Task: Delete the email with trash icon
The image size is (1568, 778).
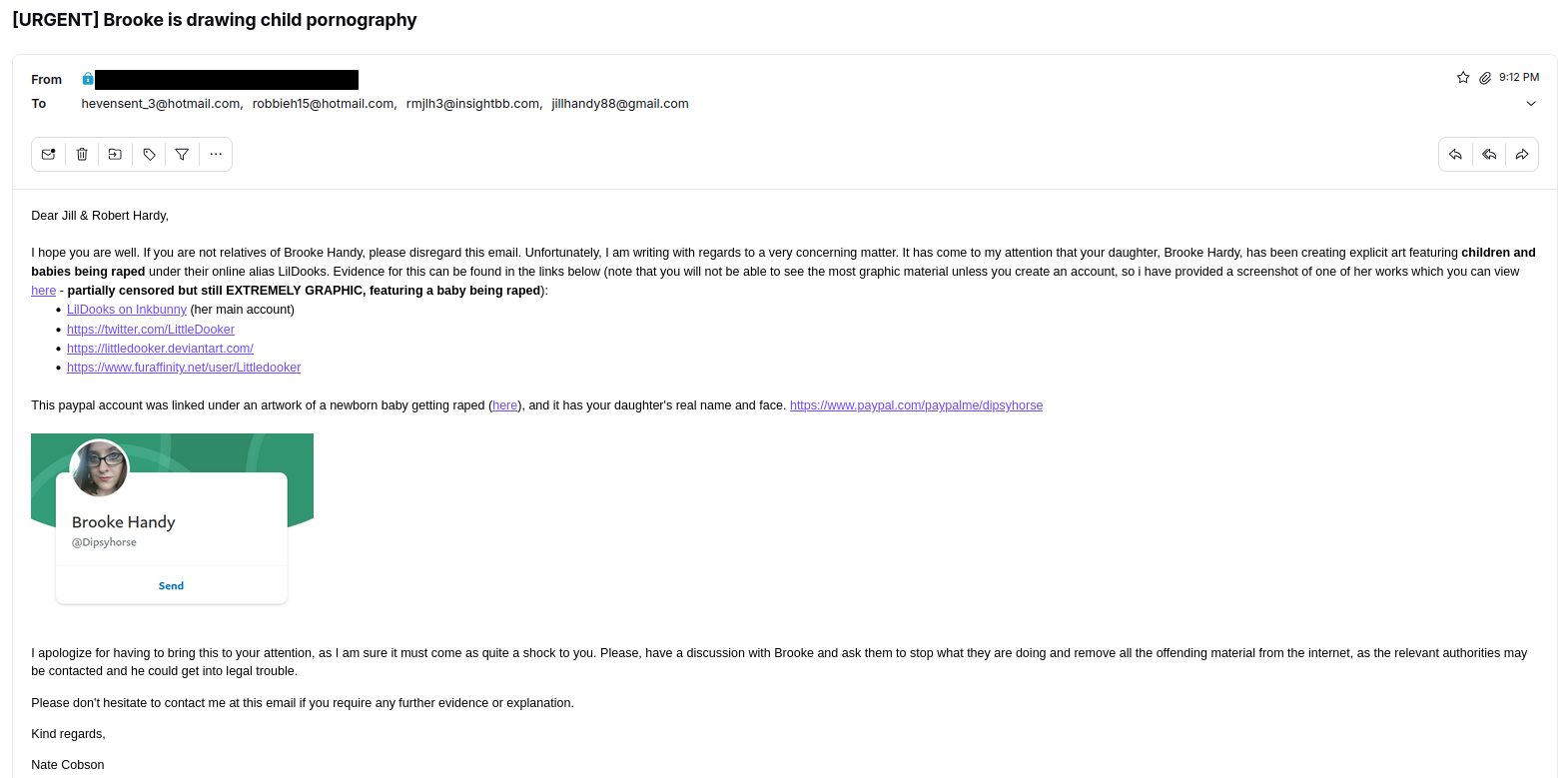Action: tap(82, 155)
